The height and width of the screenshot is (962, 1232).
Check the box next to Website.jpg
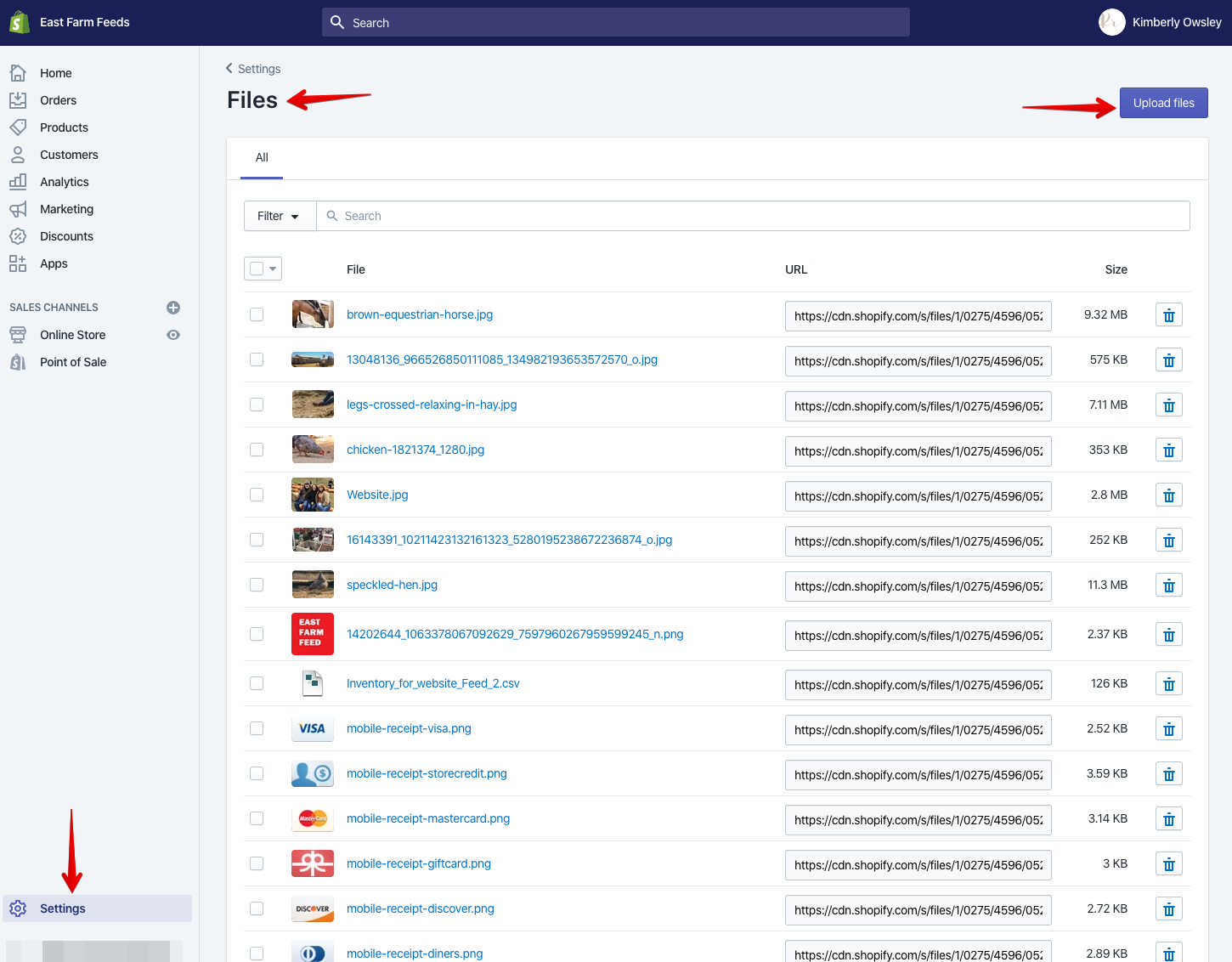click(257, 495)
